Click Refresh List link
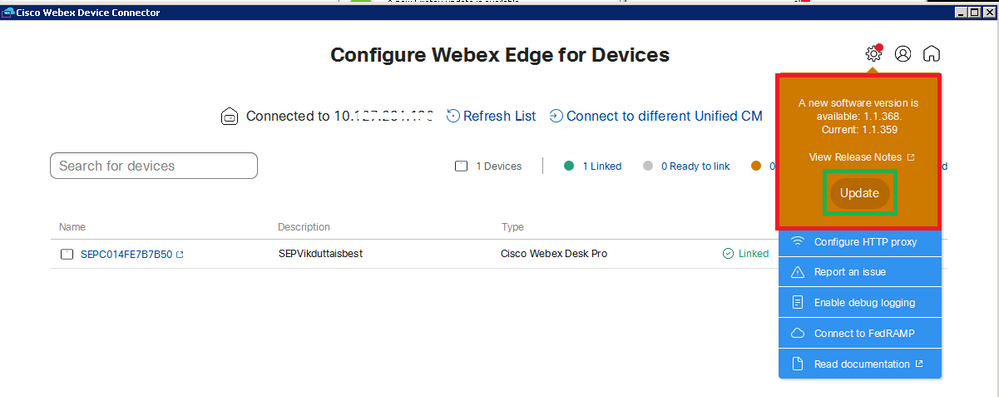 pyautogui.click(x=491, y=116)
